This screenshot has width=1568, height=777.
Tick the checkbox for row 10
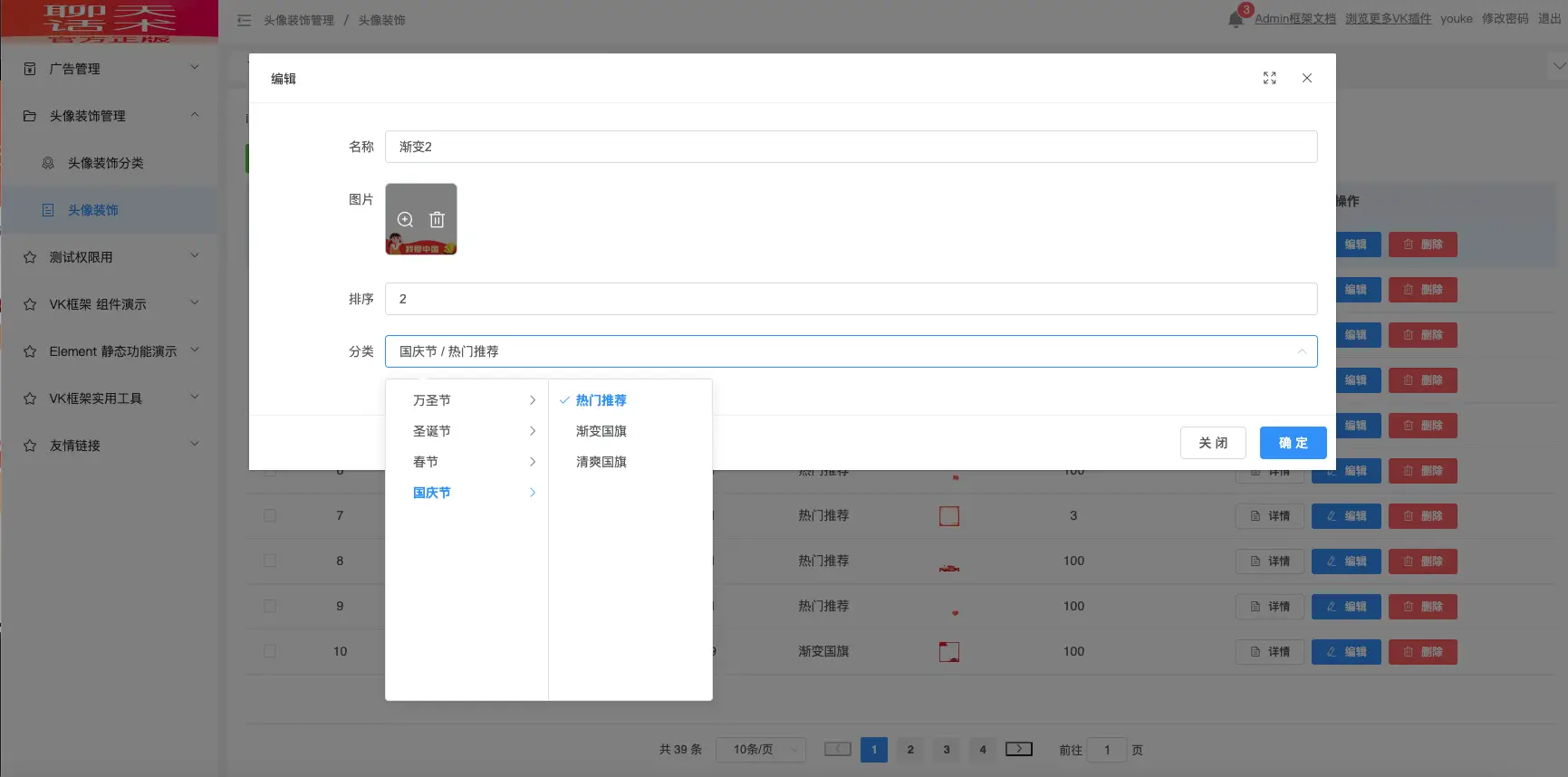[x=270, y=651]
